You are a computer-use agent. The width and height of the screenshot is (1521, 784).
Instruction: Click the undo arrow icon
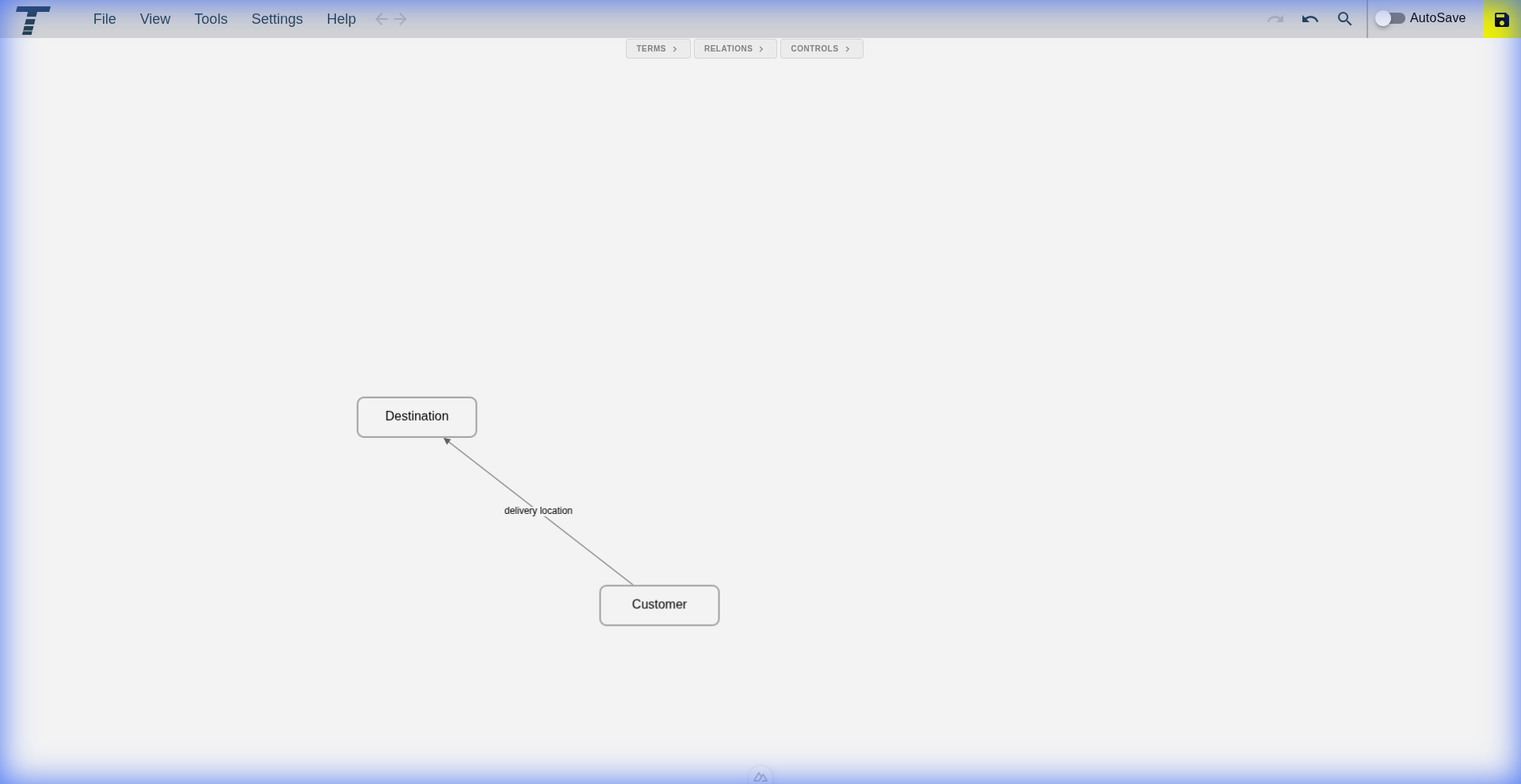pos(1309,19)
